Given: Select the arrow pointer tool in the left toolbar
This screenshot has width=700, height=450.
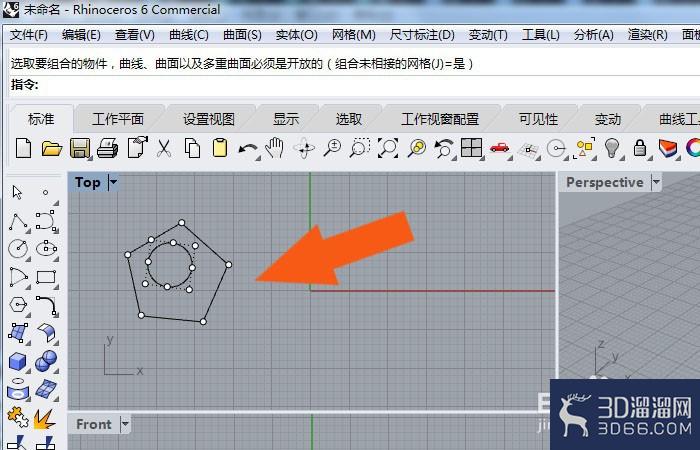Looking at the screenshot, I should tap(17, 192).
